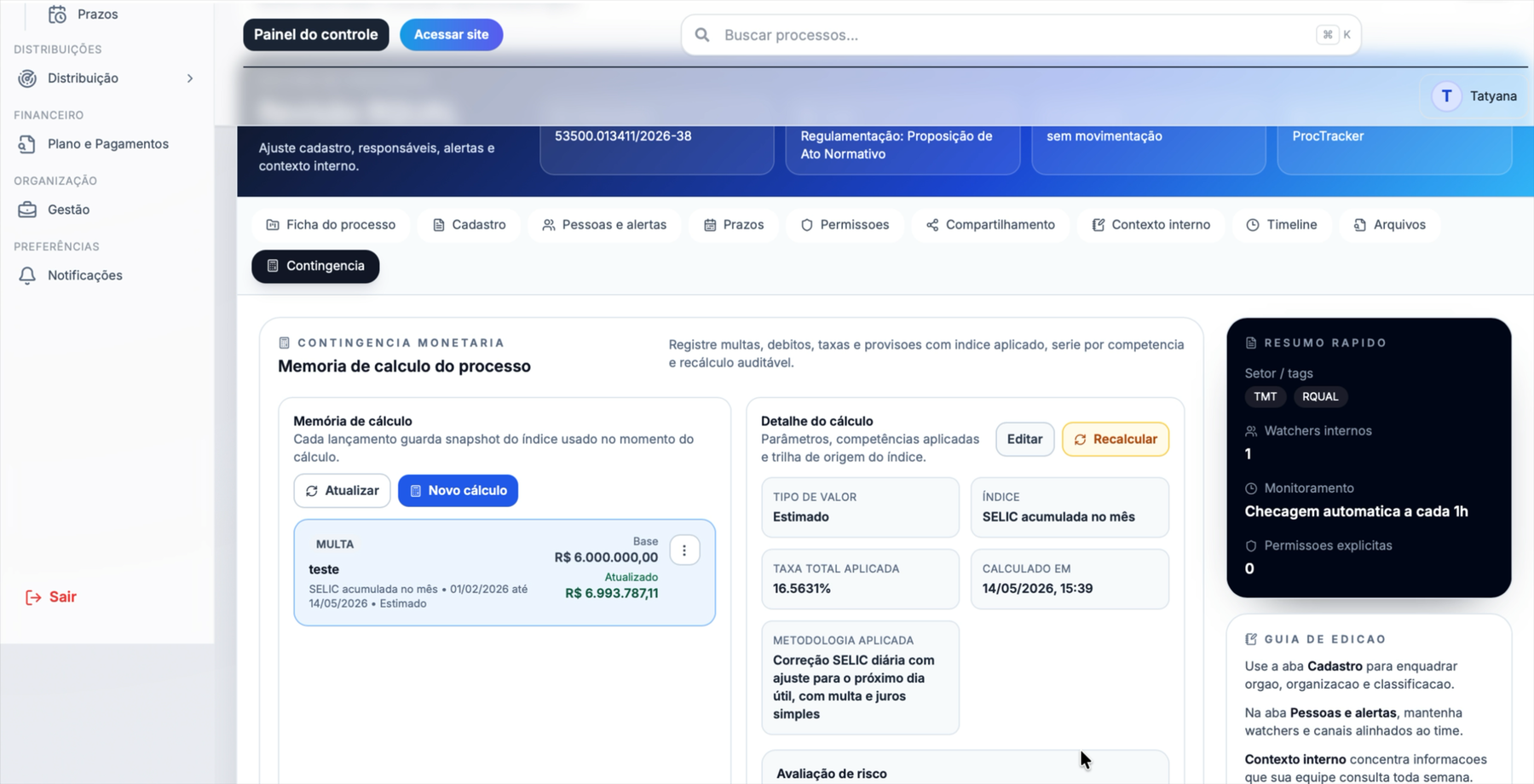Viewport: 1534px width, 784px height.
Task: Click the Acessar site link button
Action: (451, 35)
